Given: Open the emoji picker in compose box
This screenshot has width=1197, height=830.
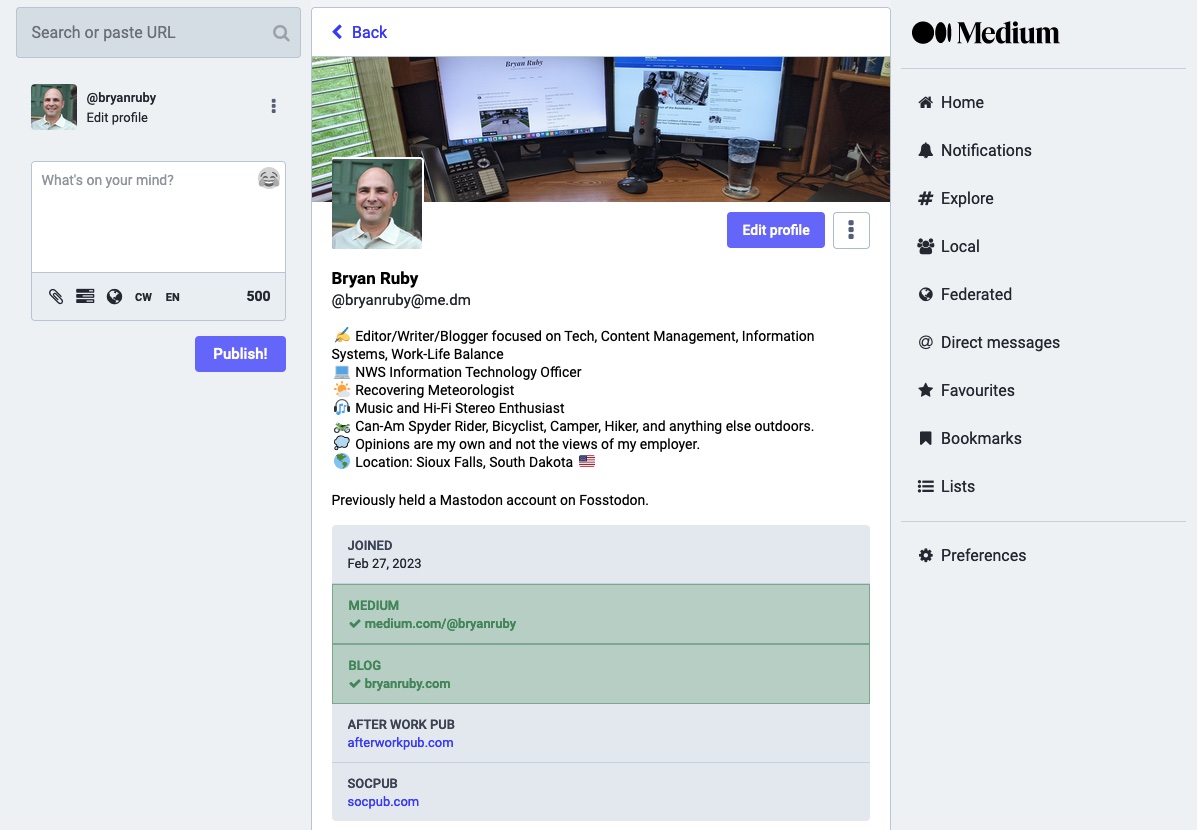Looking at the screenshot, I should (x=268, y=179).
